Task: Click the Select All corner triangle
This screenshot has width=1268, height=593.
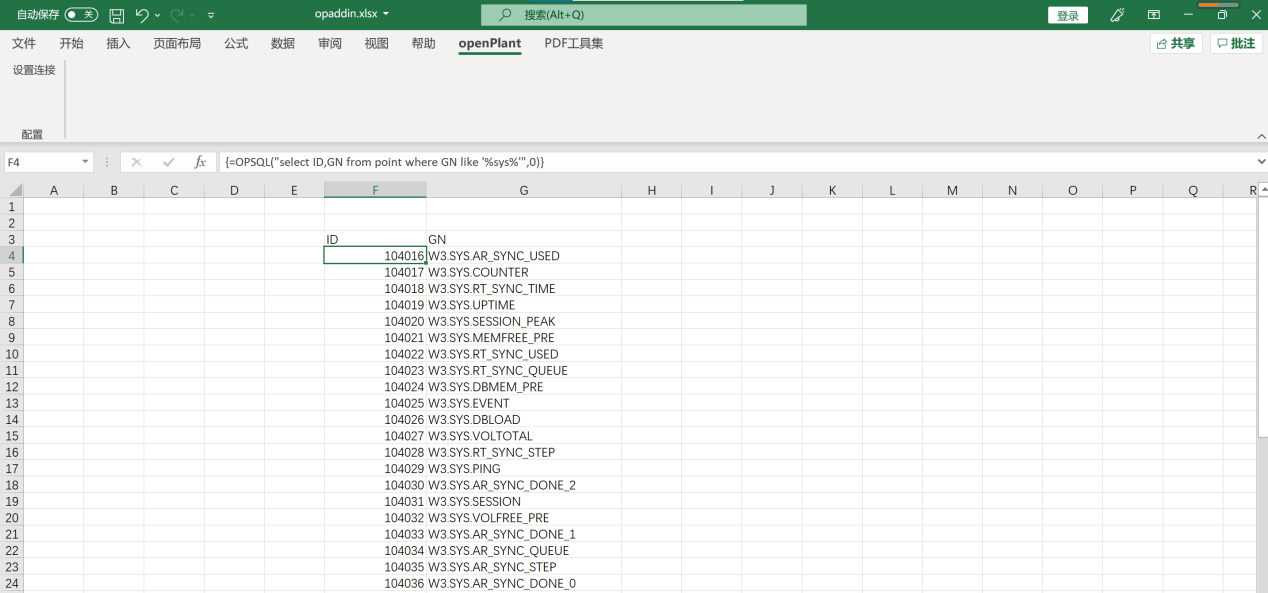Action: pos(15,190)
